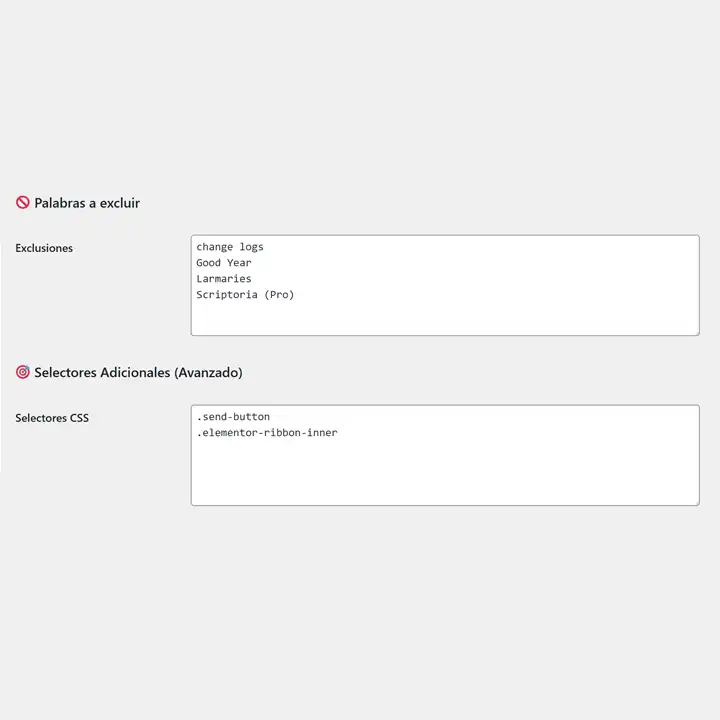Click the Exclusiones textarea resize handle

694,330
